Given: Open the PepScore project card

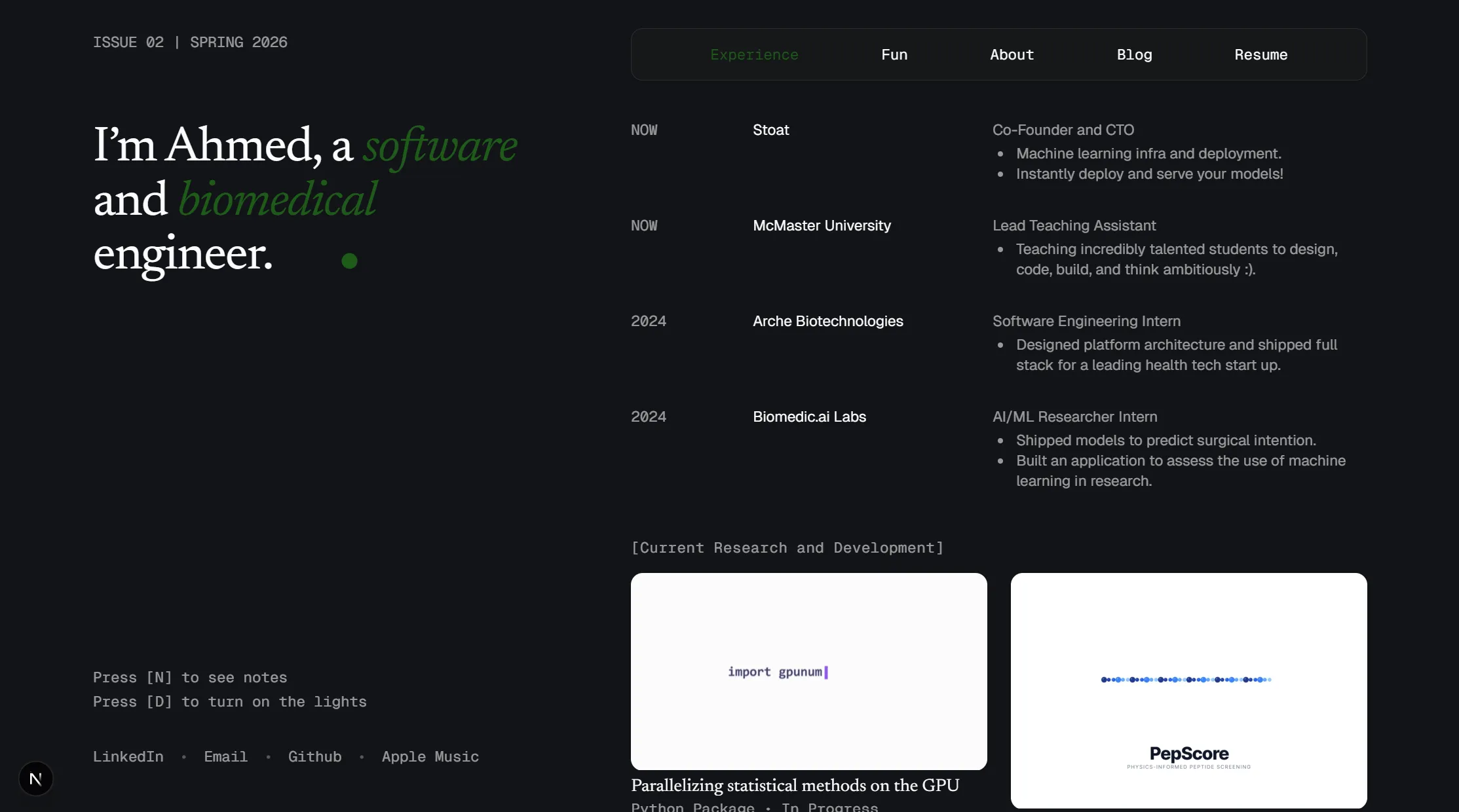Looking at the screenshot, I should [x=1188, y=691].
